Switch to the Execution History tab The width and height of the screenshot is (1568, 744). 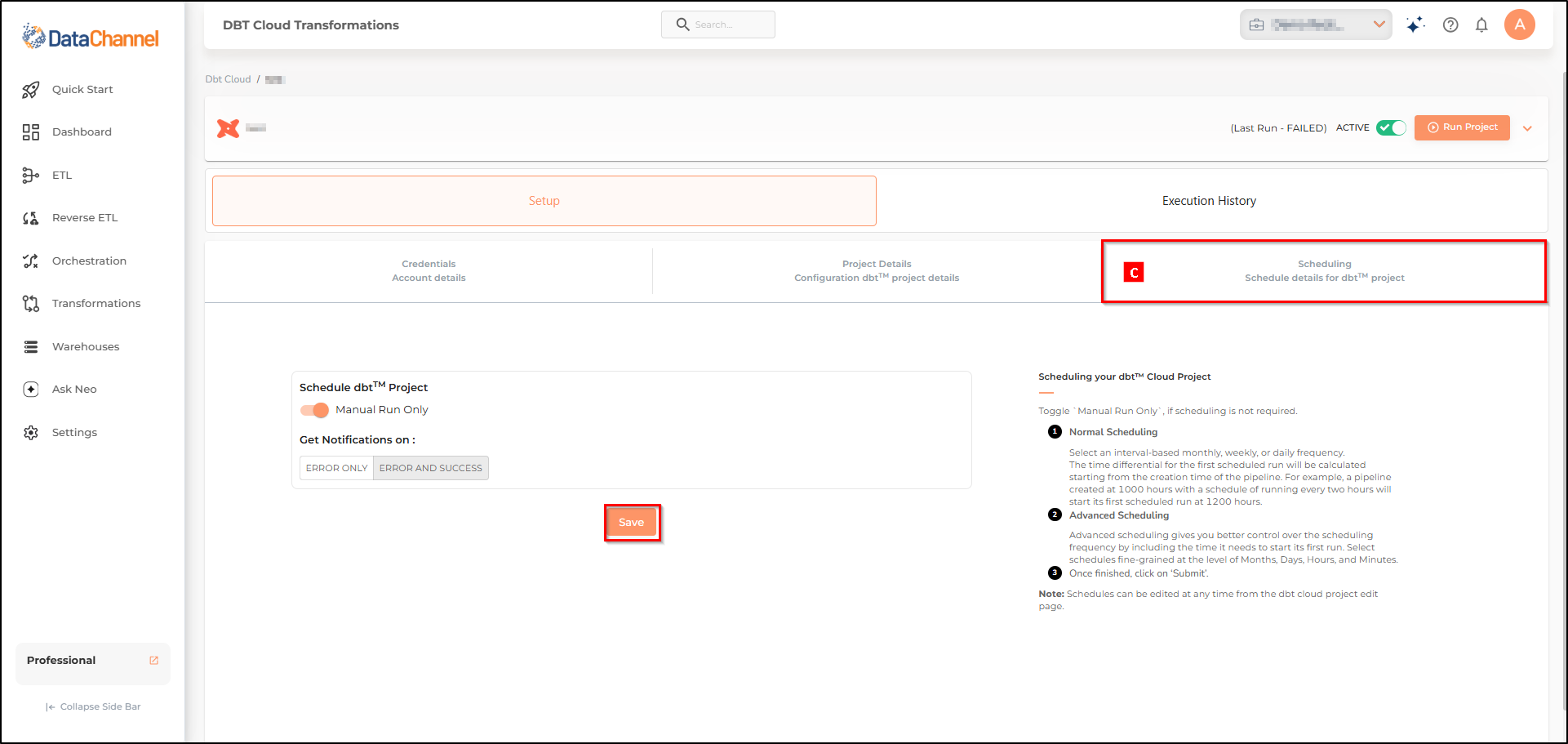coord(1209,201)
